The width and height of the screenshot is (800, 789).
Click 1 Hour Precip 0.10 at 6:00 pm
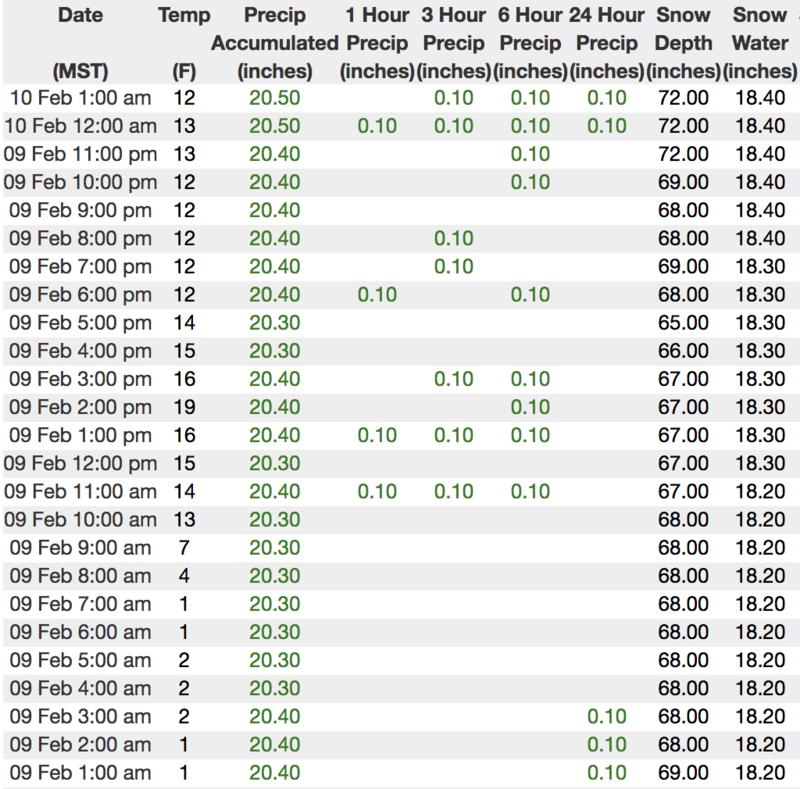[x=377, y=295]
